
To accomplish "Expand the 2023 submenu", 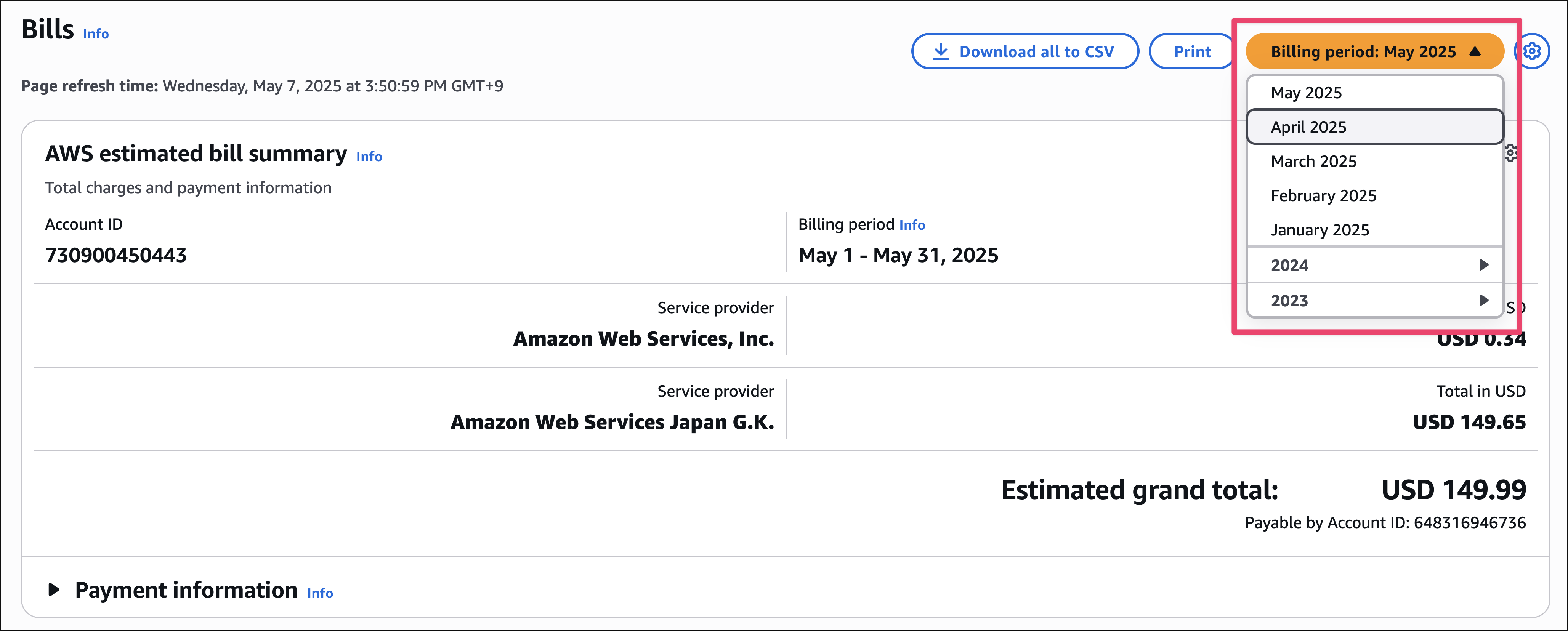I will coord(1374,301).
